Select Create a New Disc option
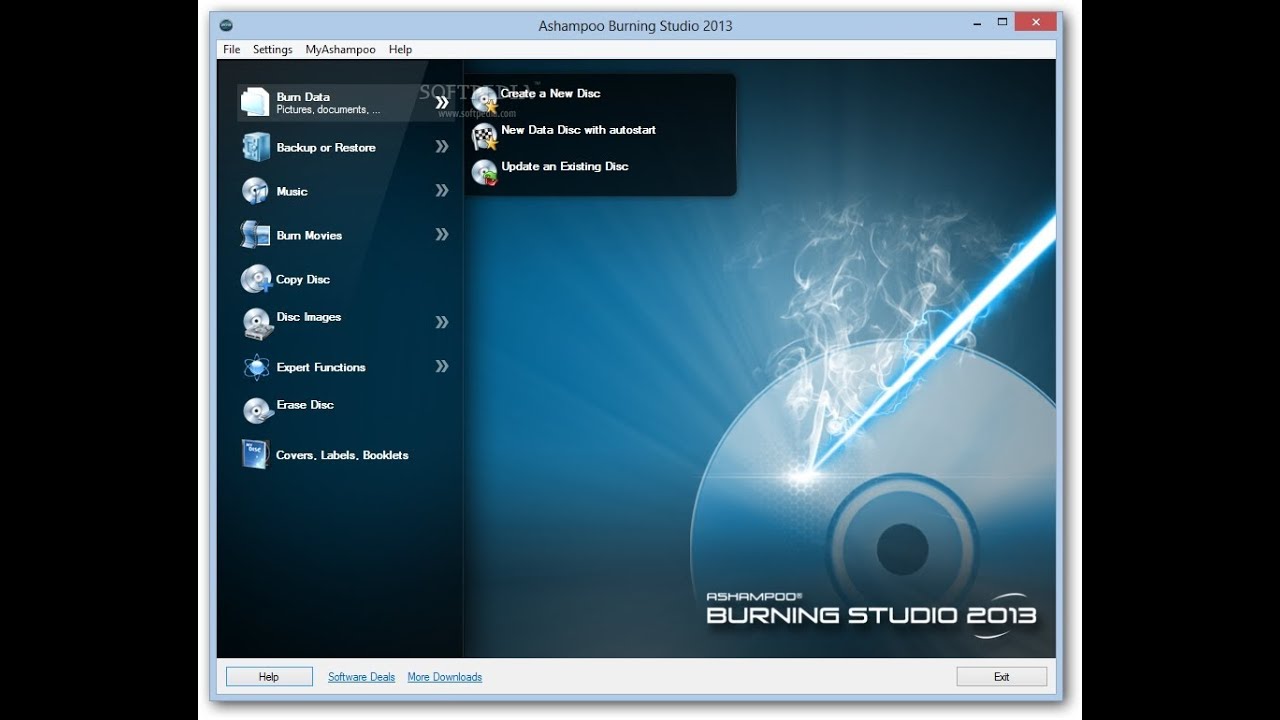 coord(550,93)
